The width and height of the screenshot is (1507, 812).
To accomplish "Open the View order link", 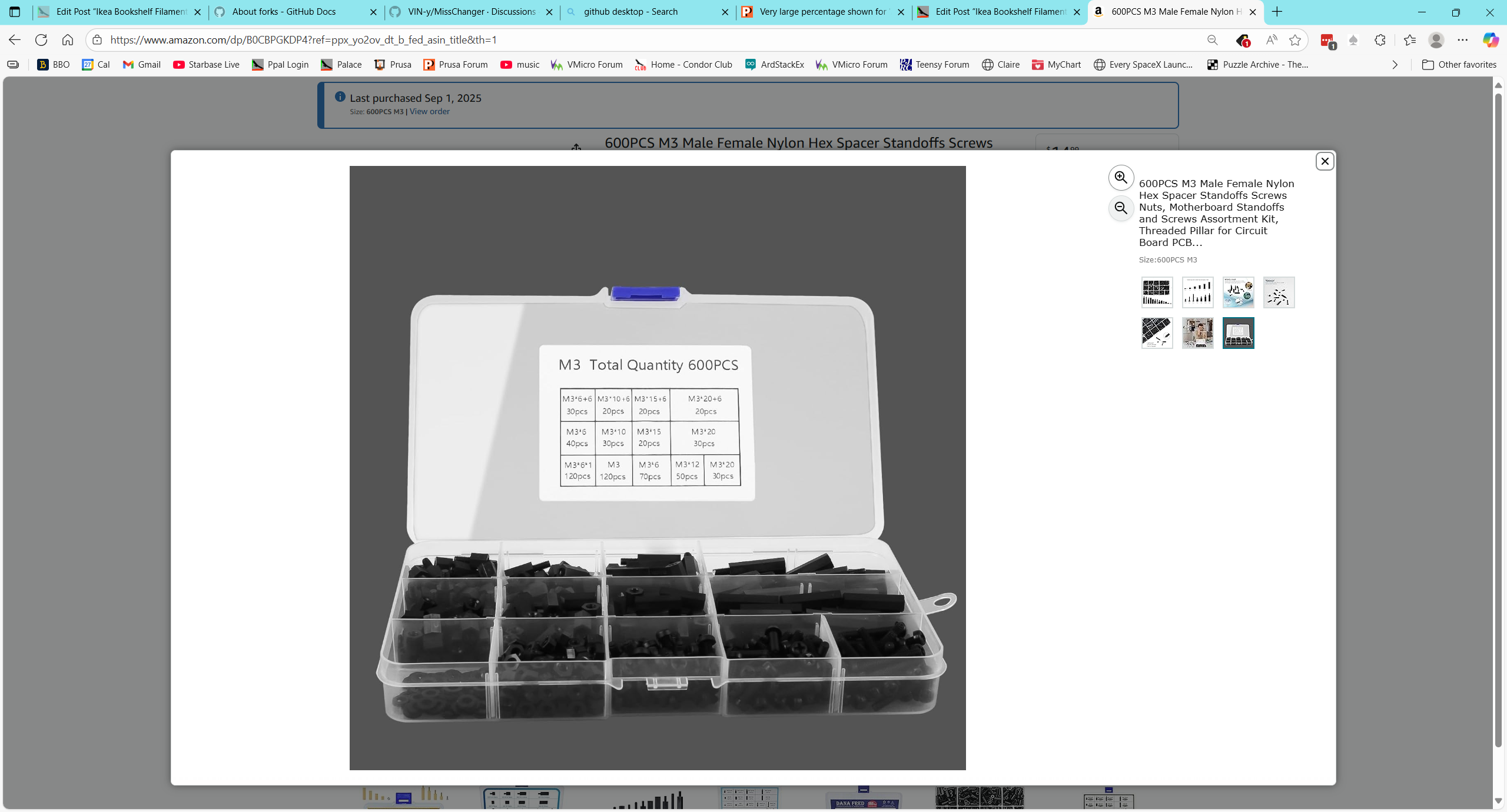I will tap(429, 112).
